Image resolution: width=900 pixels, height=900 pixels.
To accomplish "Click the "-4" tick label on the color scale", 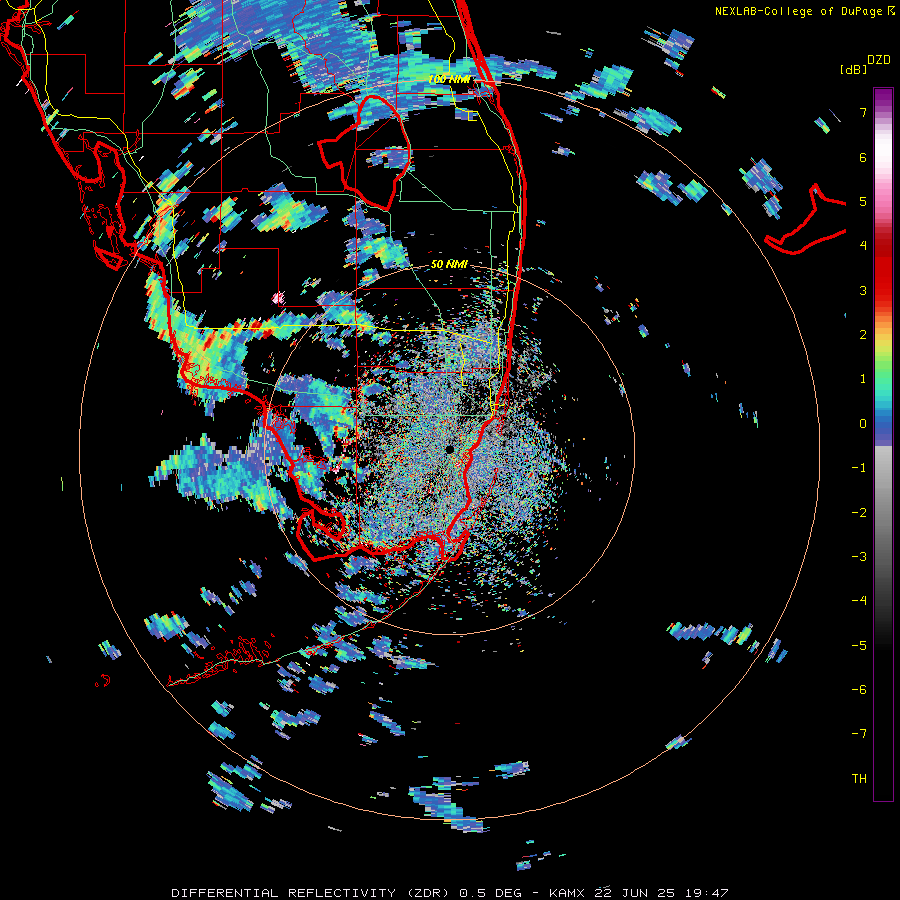I will pyautogui.click(x=859, y=601).
